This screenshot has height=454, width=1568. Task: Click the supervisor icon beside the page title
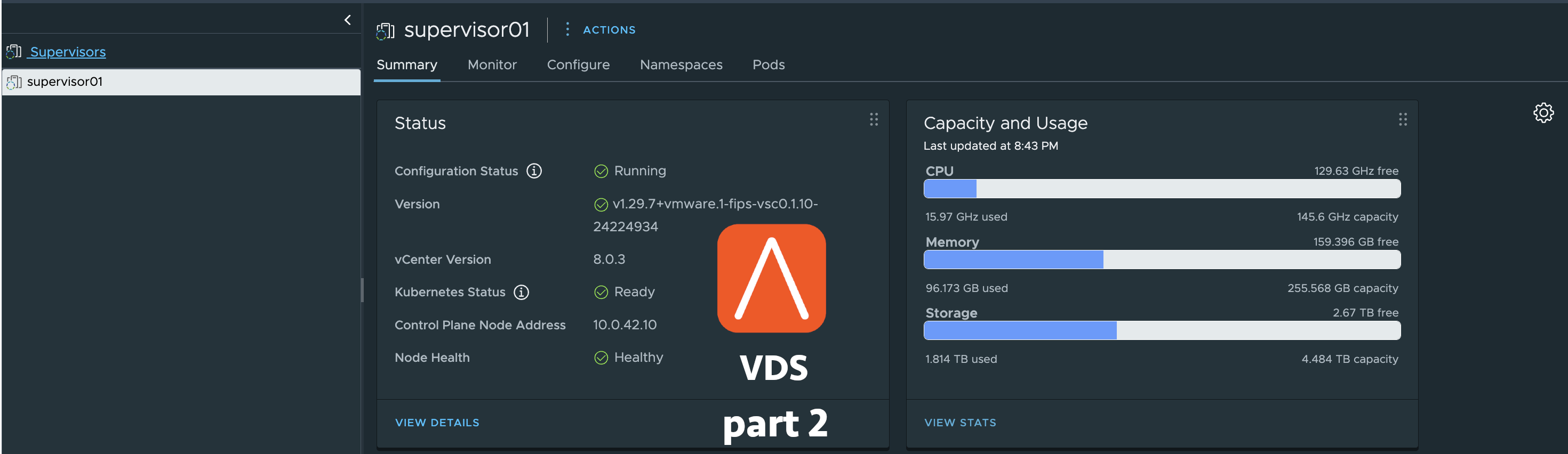pos(385,31)
